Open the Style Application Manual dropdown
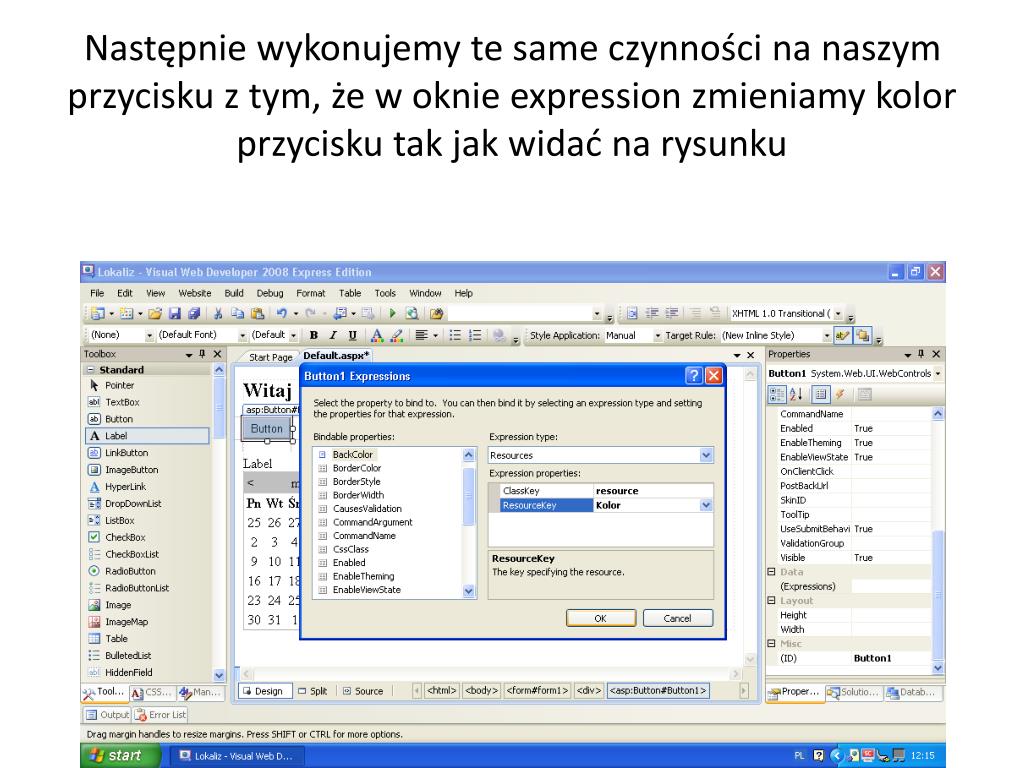 click(x=658, y=336)
